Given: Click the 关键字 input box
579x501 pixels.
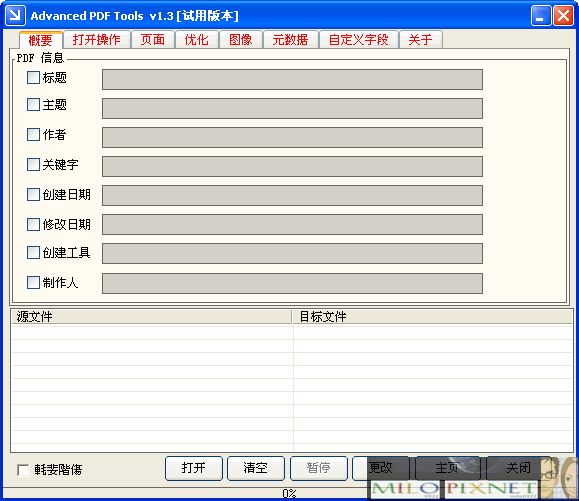Looking at the screenshot, I should [292, 166].
